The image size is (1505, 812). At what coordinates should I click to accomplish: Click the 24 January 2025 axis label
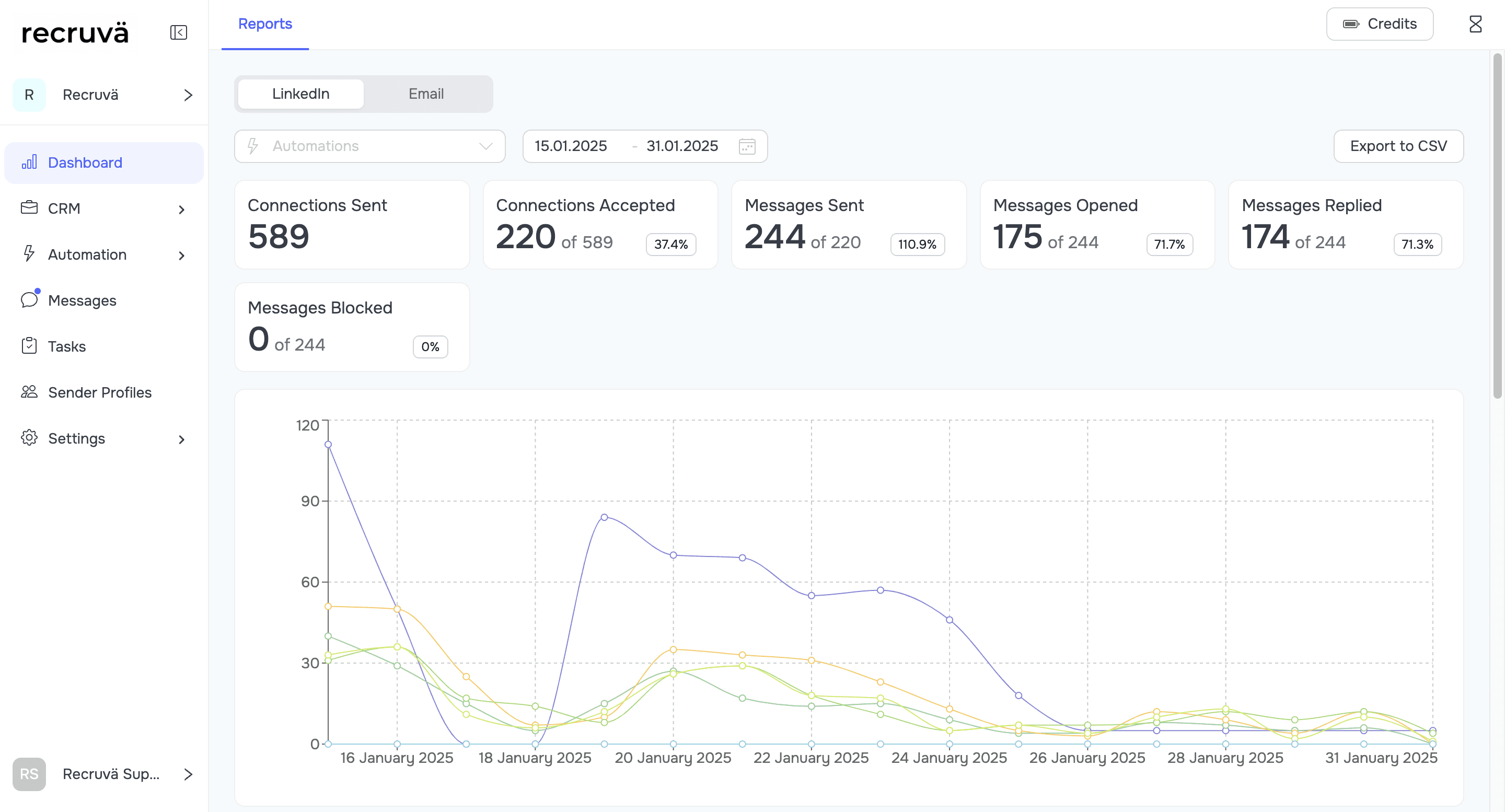949,758
